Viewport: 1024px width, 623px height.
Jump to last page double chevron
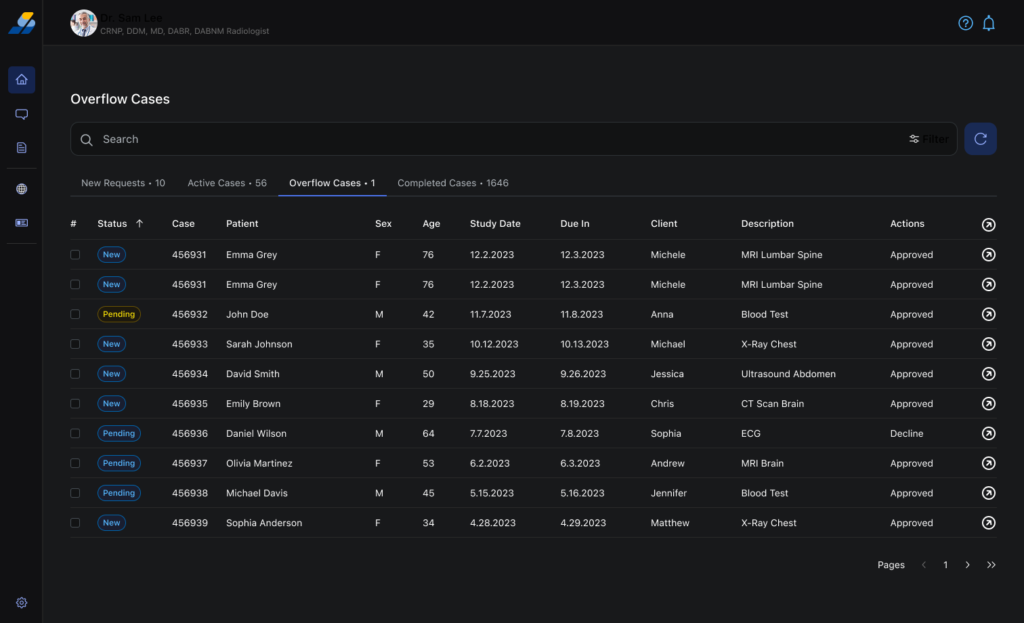[x=991, y=565]
